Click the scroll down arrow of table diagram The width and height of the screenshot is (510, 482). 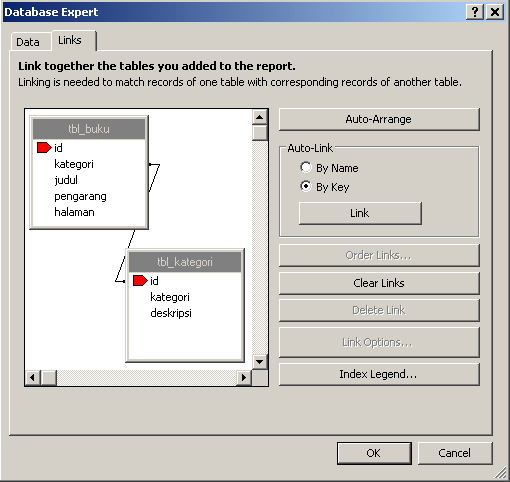tap(260, 362)
